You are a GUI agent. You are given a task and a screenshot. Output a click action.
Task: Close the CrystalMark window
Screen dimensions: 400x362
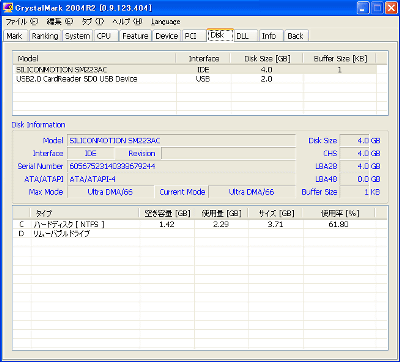[x=391, y=8]
